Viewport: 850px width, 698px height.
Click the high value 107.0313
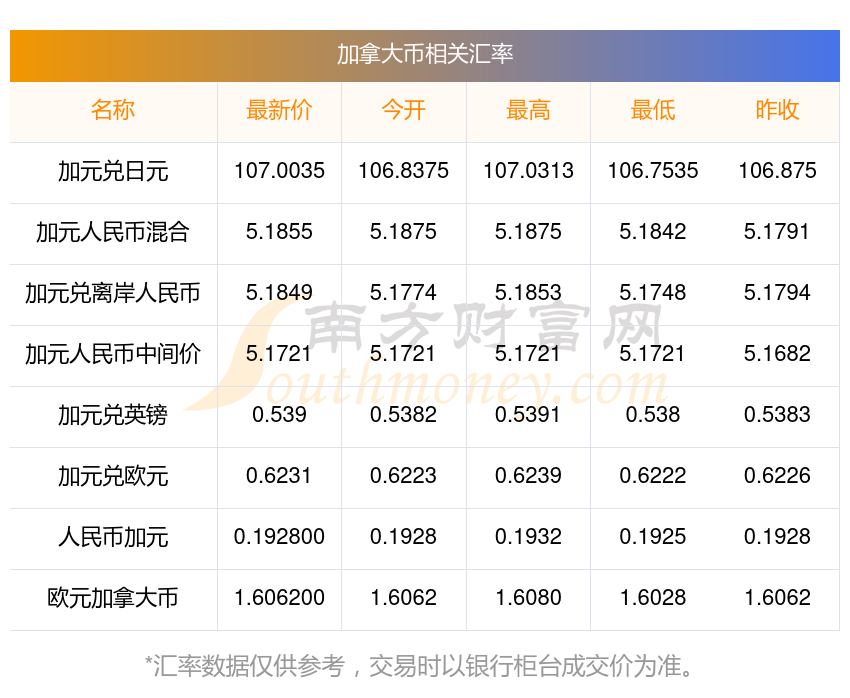tap(528, 171)
